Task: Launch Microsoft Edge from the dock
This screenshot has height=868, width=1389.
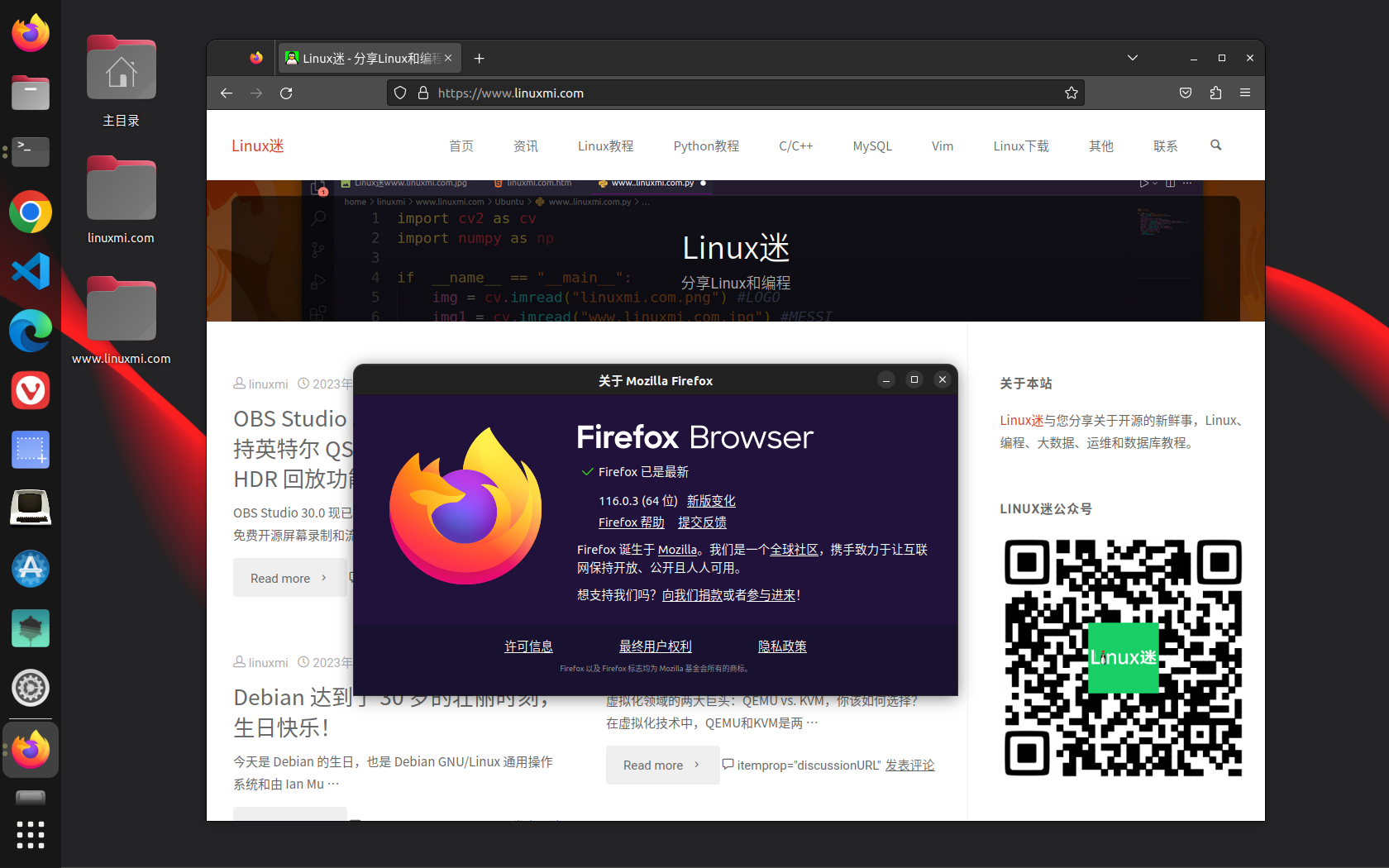Action: coord(31,331)
